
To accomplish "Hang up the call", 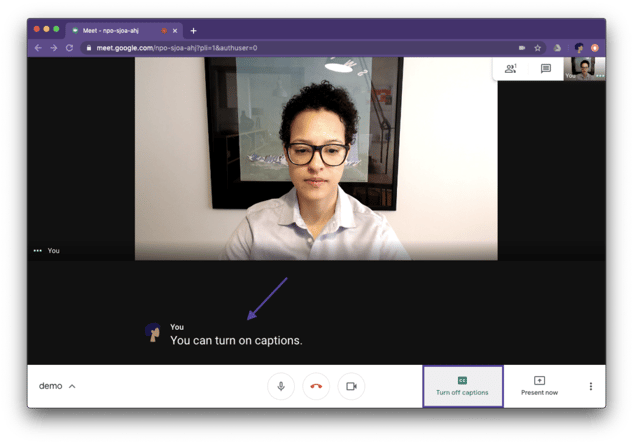I will (316, 386).
